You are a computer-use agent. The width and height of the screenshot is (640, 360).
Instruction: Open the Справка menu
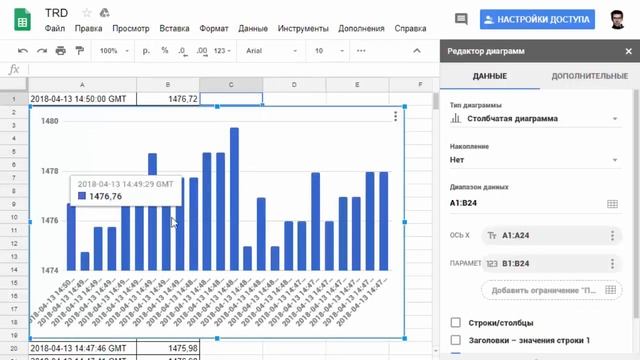(x=410, y=29)
